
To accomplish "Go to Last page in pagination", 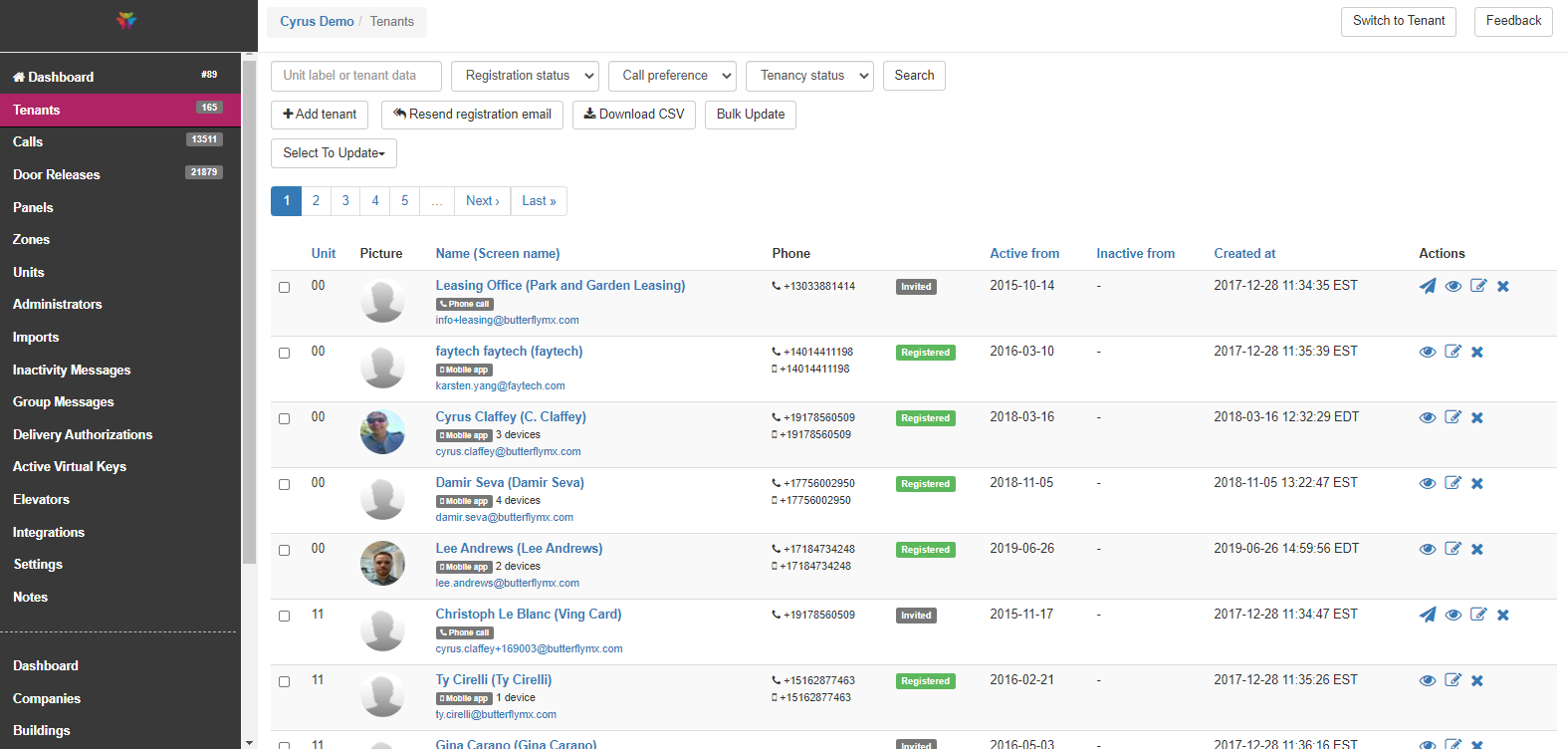I will (x=539, y=201).
